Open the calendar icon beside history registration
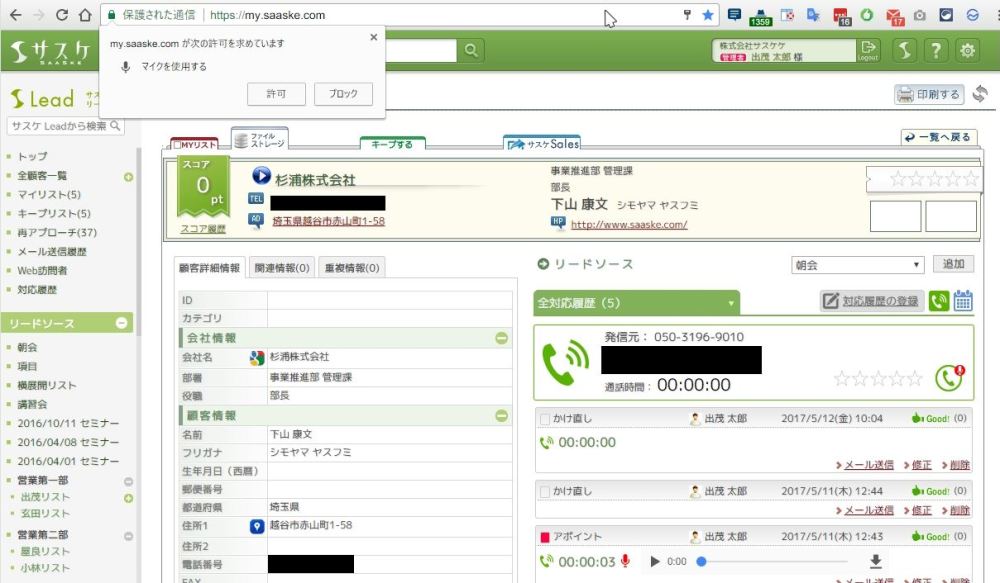1000x583 pixels. 963,301
